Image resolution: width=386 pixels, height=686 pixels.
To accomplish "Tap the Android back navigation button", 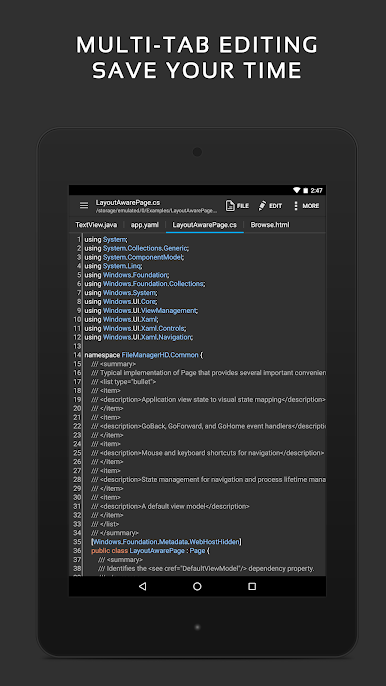I will tap(142, 586).
